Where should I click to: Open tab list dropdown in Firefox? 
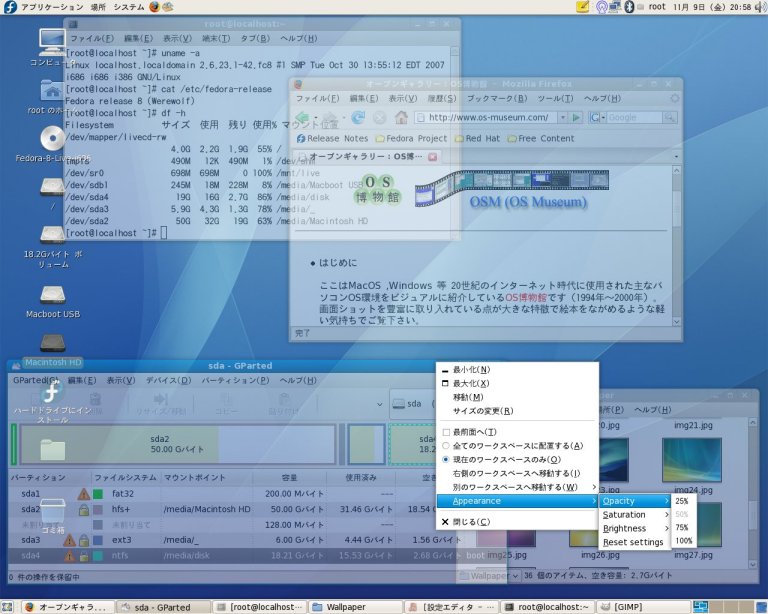[x=676, y=157]
